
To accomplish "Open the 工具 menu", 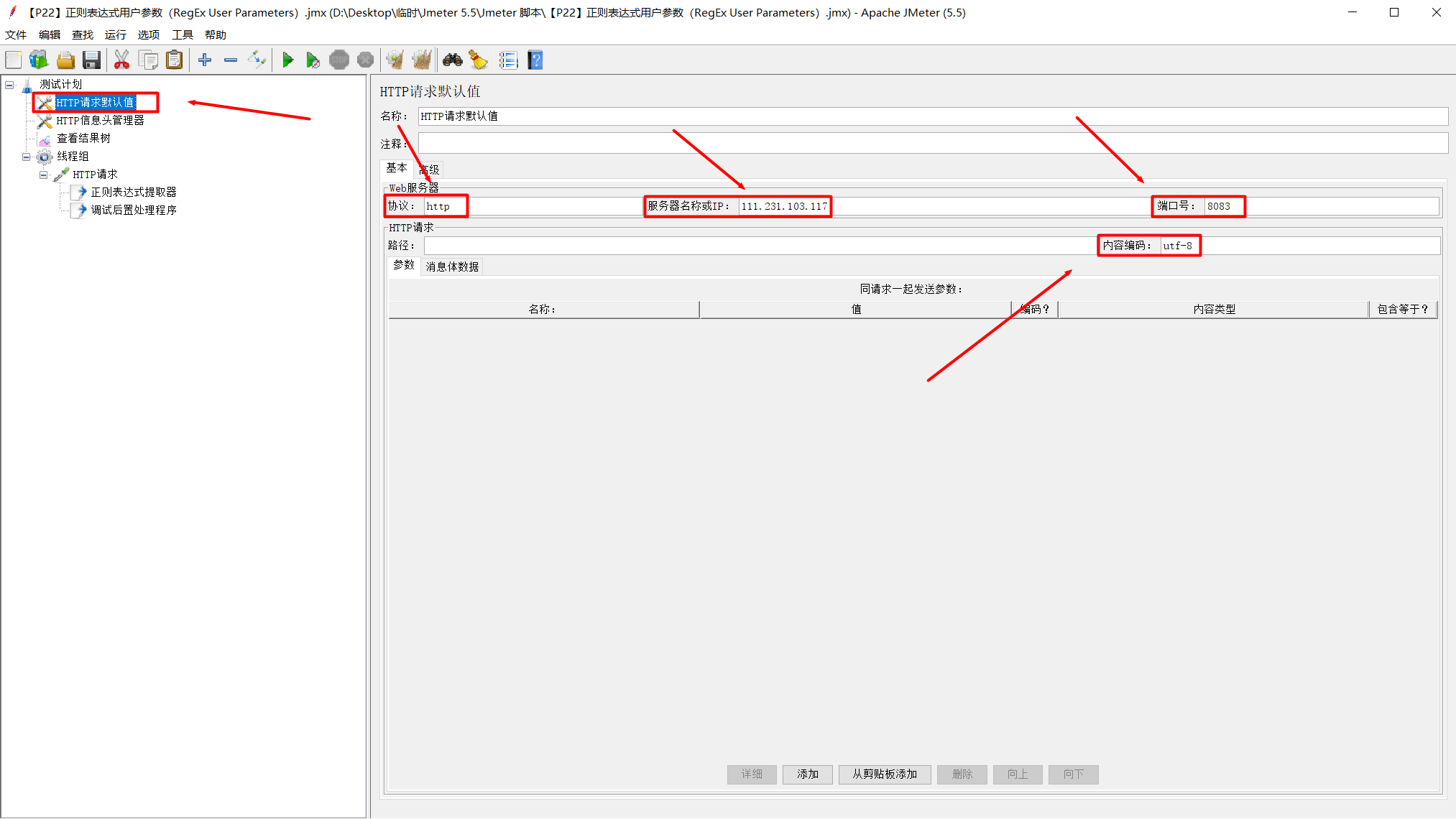I will [x=183, y=34].
